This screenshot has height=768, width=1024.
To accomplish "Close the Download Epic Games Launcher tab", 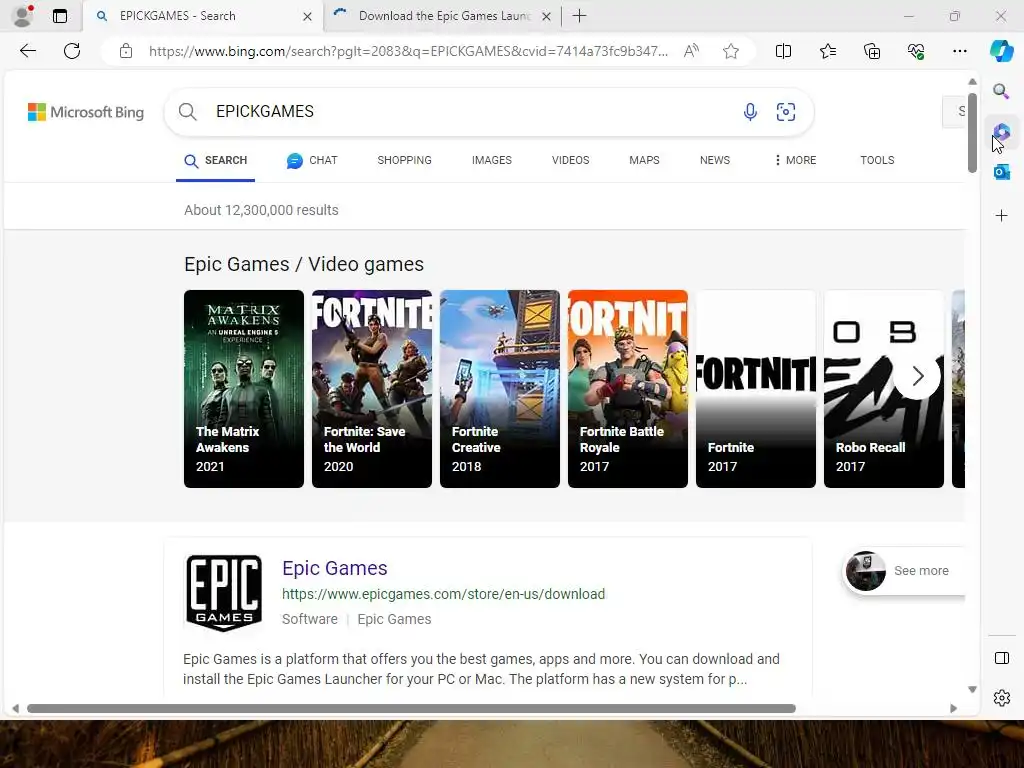I will pyautogui.click(x=547, y=16).
